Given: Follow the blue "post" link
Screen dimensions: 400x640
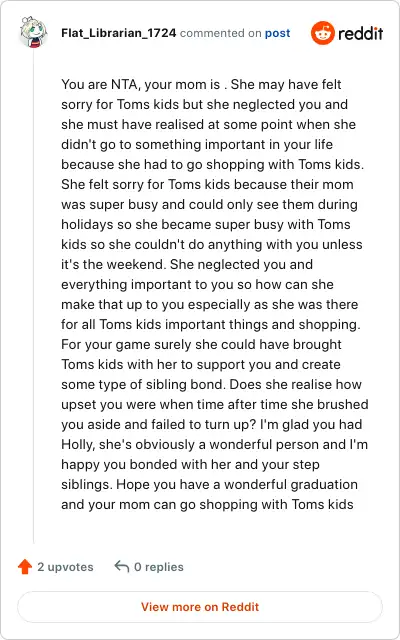Looking at the screenshot, I should [x=278, y=33].
